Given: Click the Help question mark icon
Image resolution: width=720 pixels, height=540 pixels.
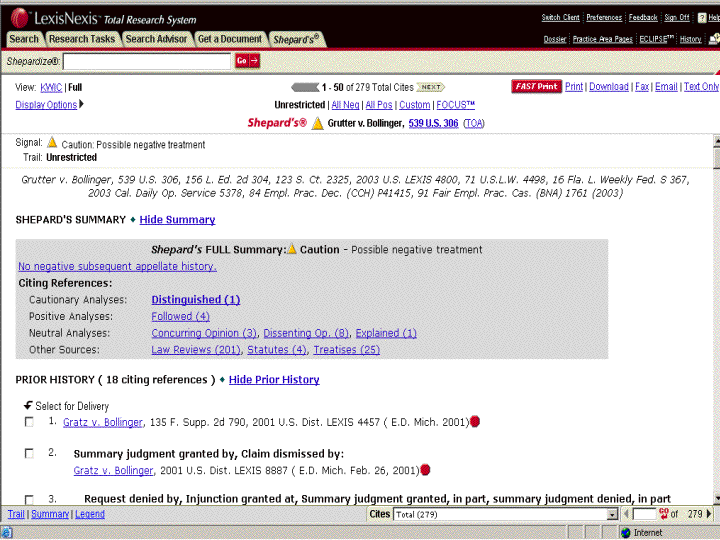Looking at the screenshot, I should [702, 17].
